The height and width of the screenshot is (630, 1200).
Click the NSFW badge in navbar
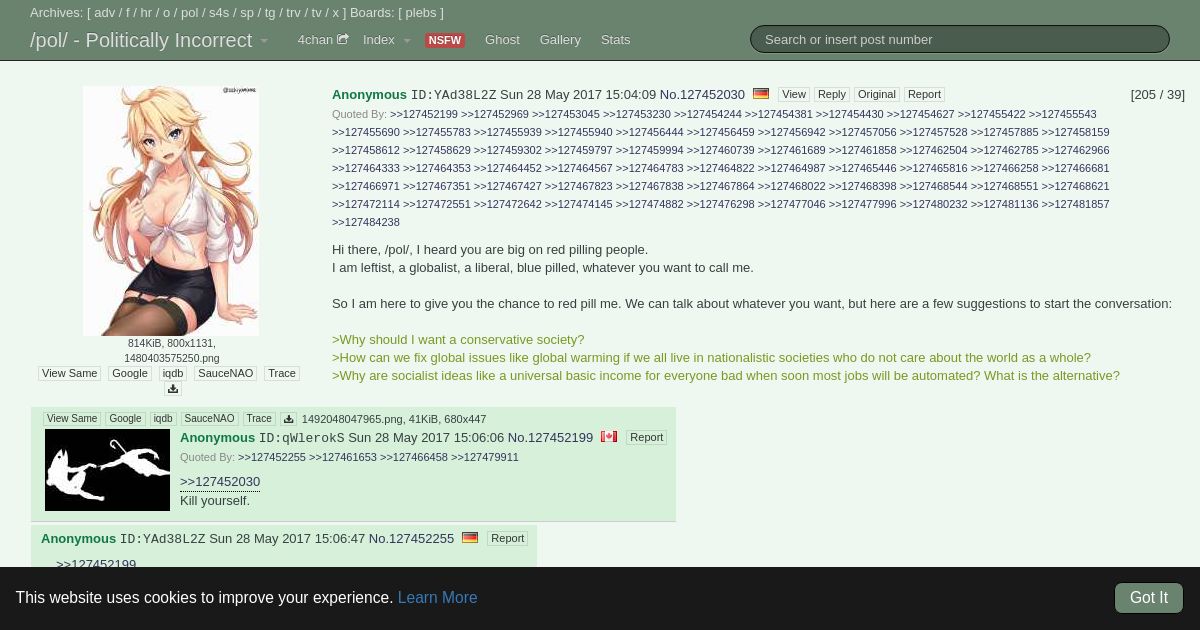click(444, 40)
